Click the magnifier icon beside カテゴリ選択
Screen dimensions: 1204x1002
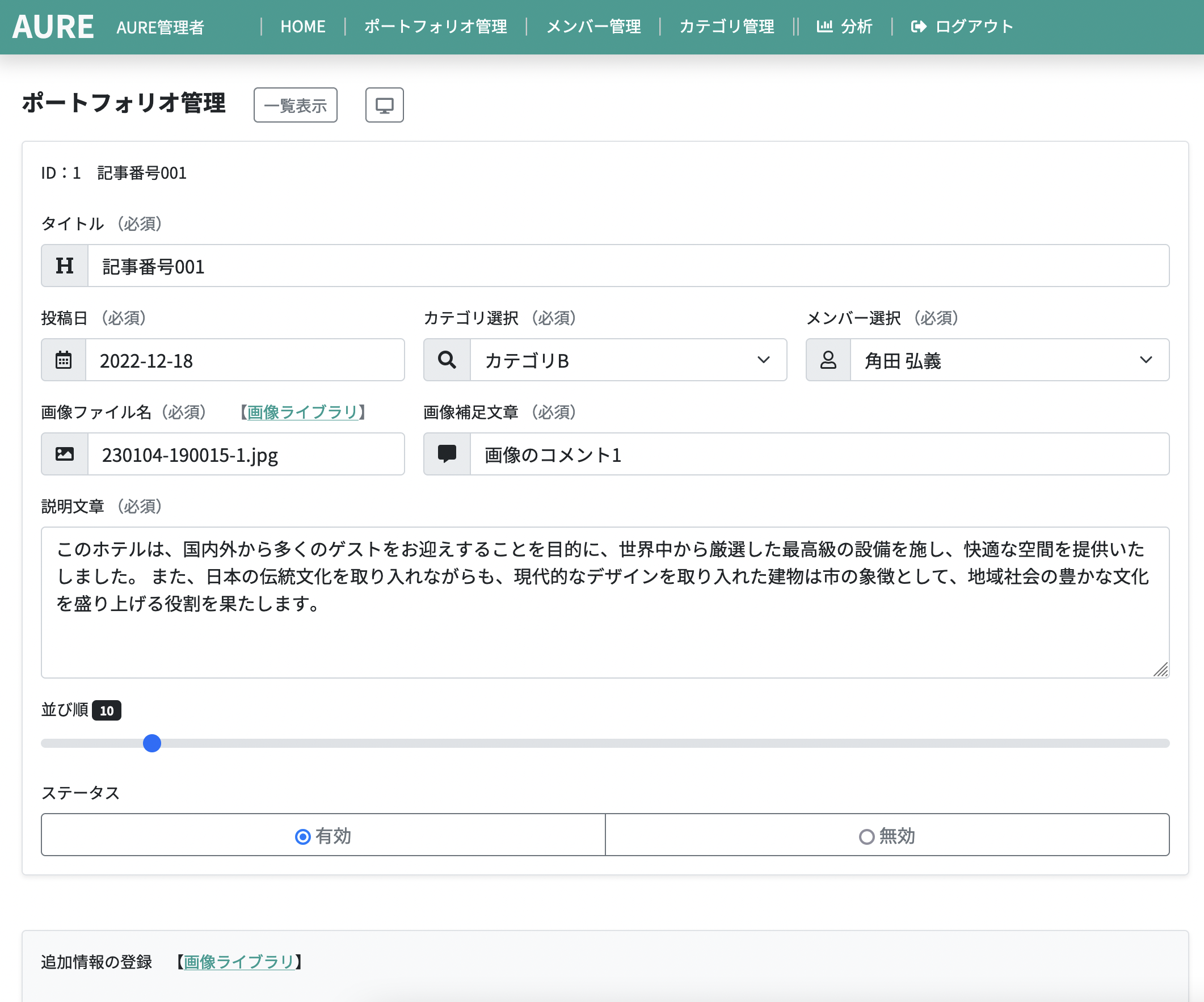point(447,360)
